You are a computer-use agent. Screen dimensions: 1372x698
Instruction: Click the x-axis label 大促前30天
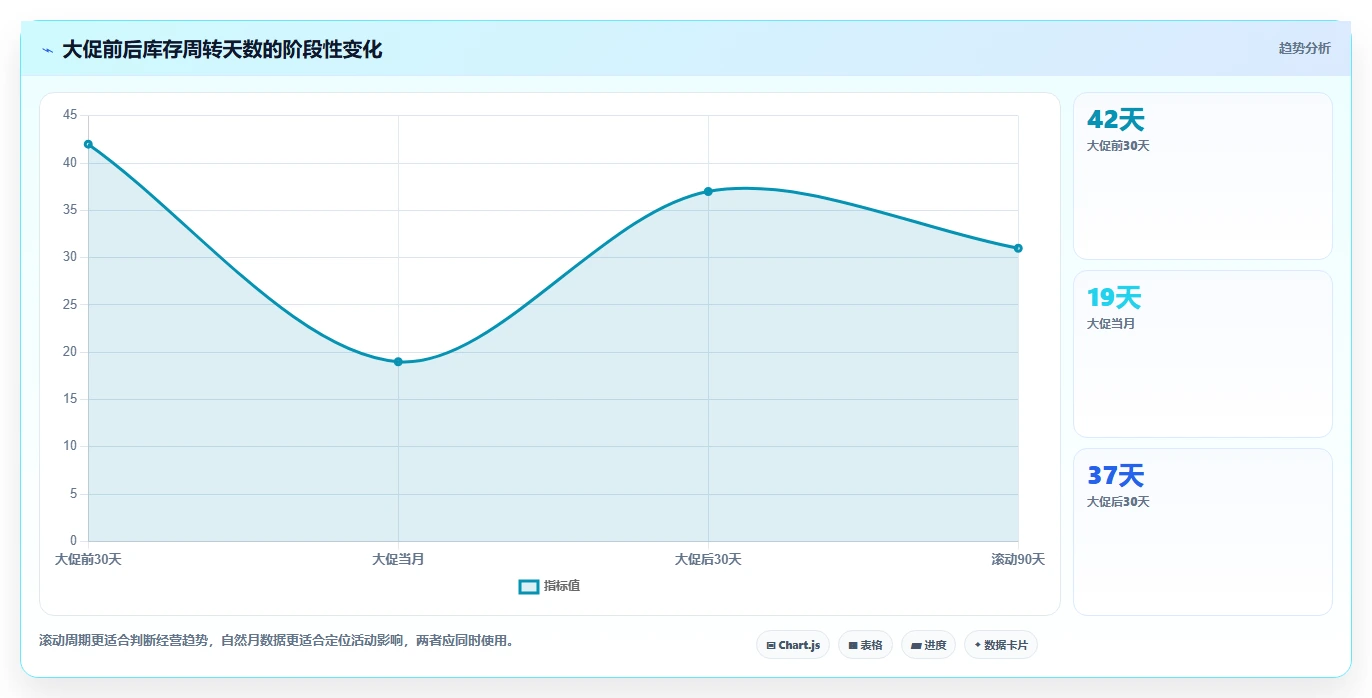click(88, 559)
